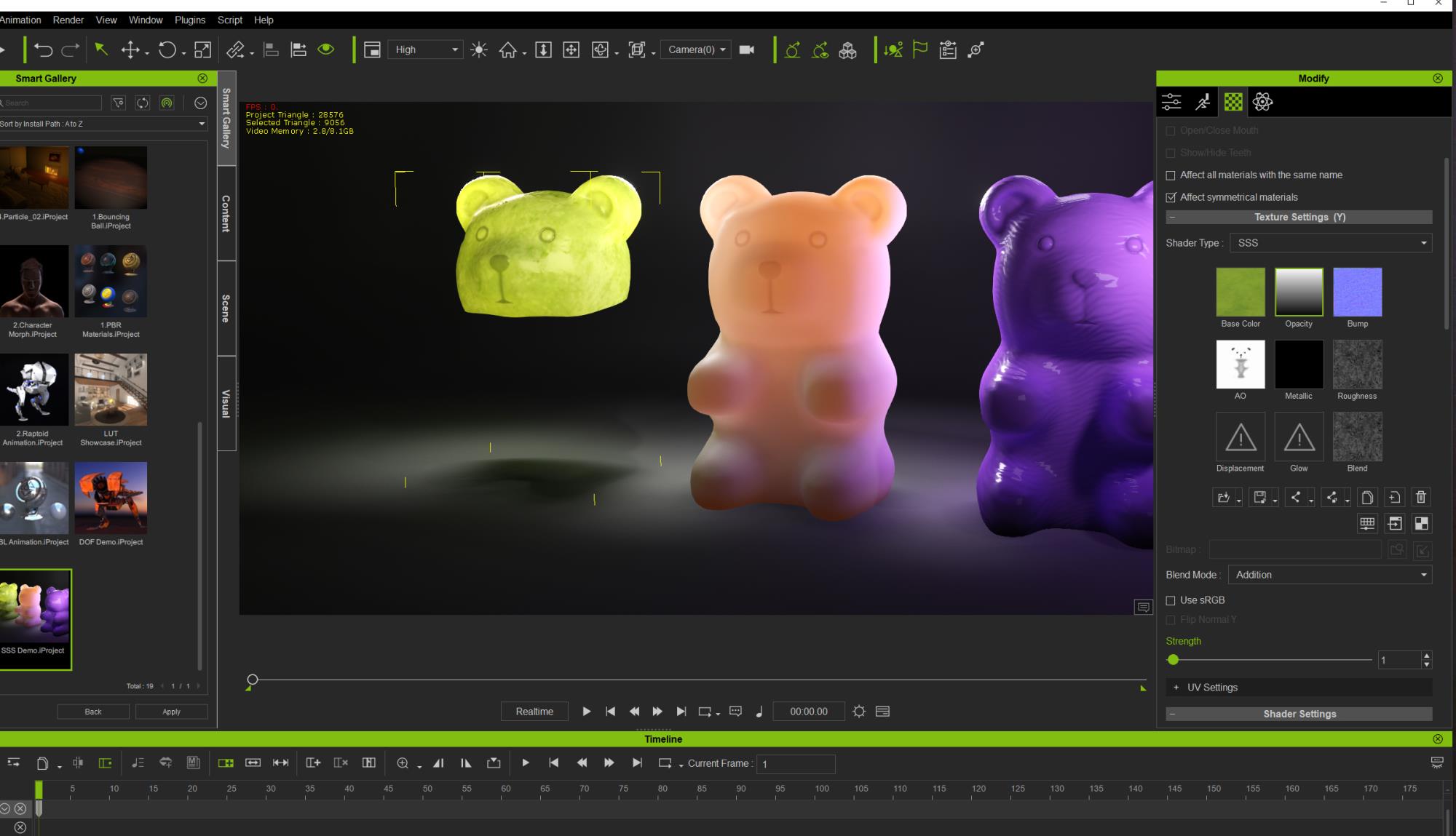This screenshot has height=836, width=1456.
Task: Activate the Scale tool
Action: 203,49
